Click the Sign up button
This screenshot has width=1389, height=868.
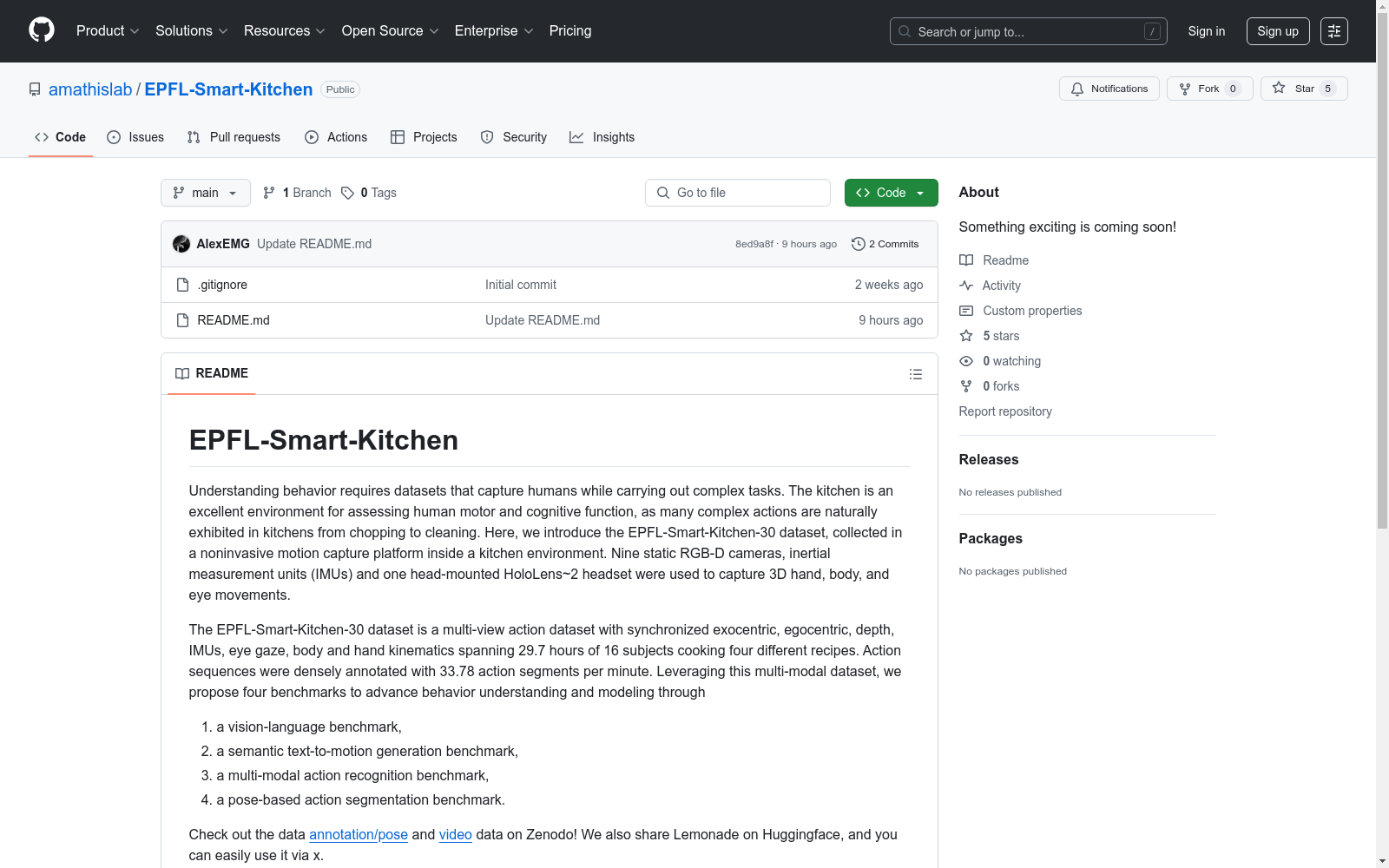(x=1278, y=31)
